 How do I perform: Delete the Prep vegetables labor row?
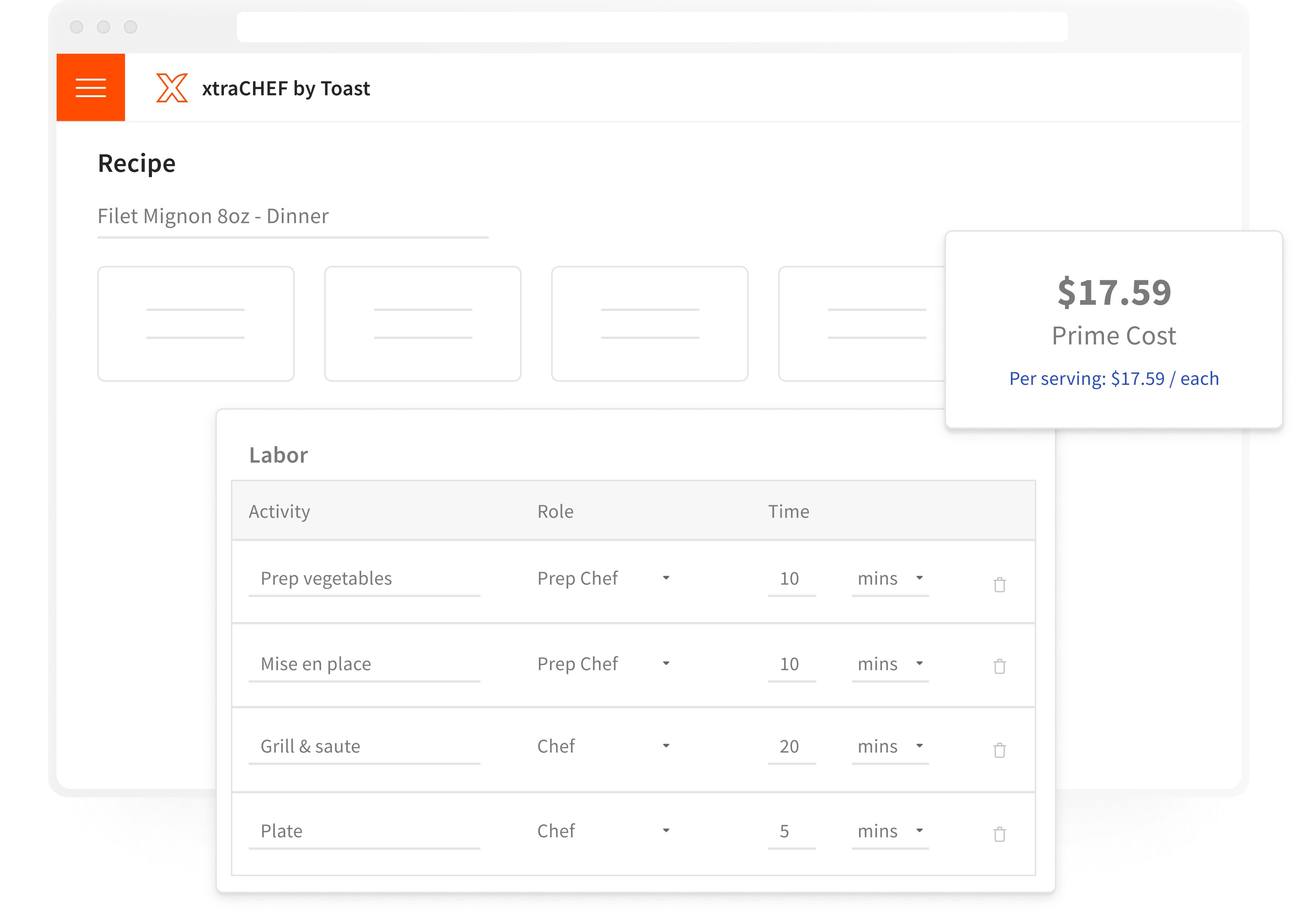pyautogui.click(x=999, y=584)
